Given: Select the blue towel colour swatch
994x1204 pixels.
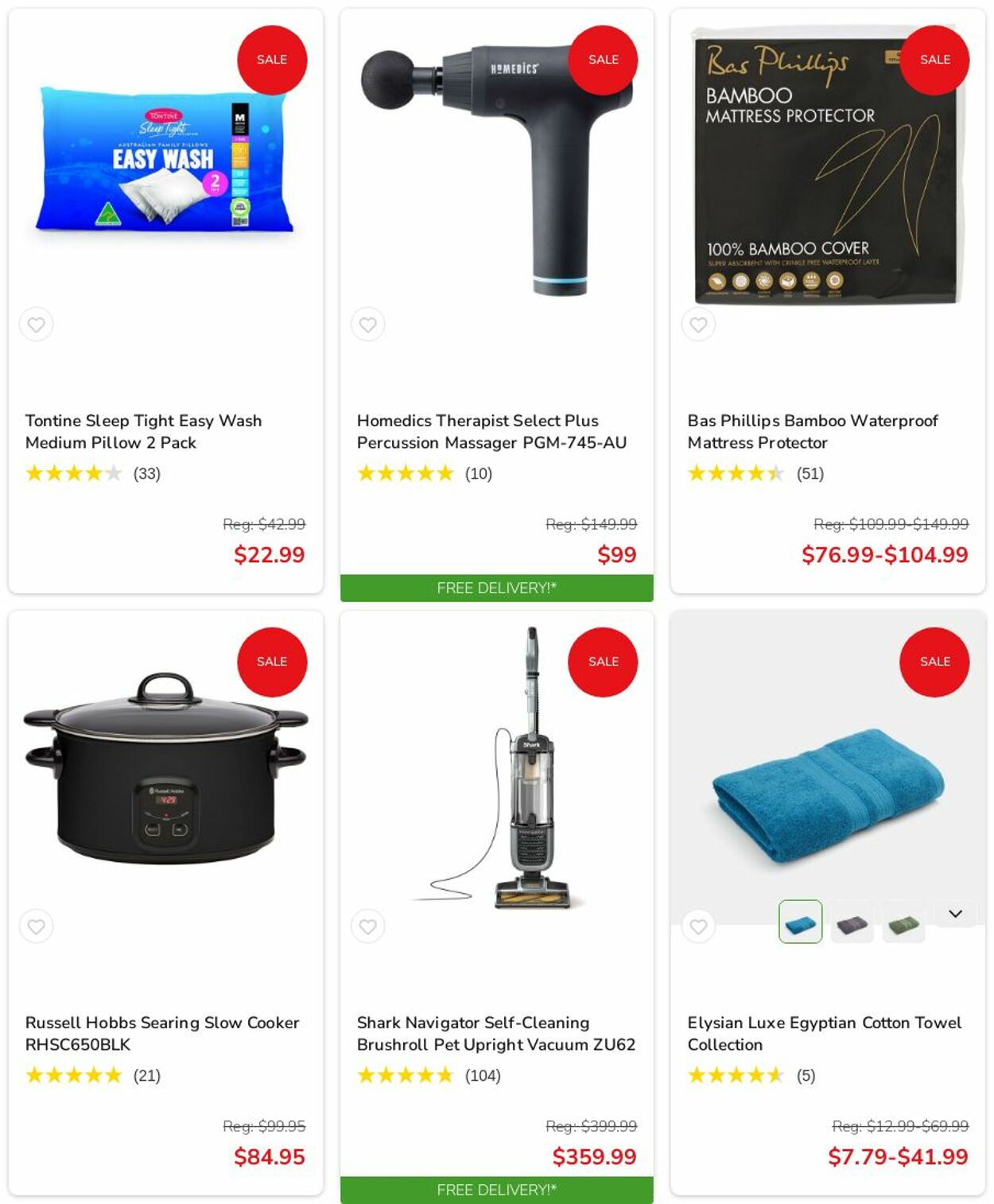Looking at the screenshot, I should [x=800, y=922].
